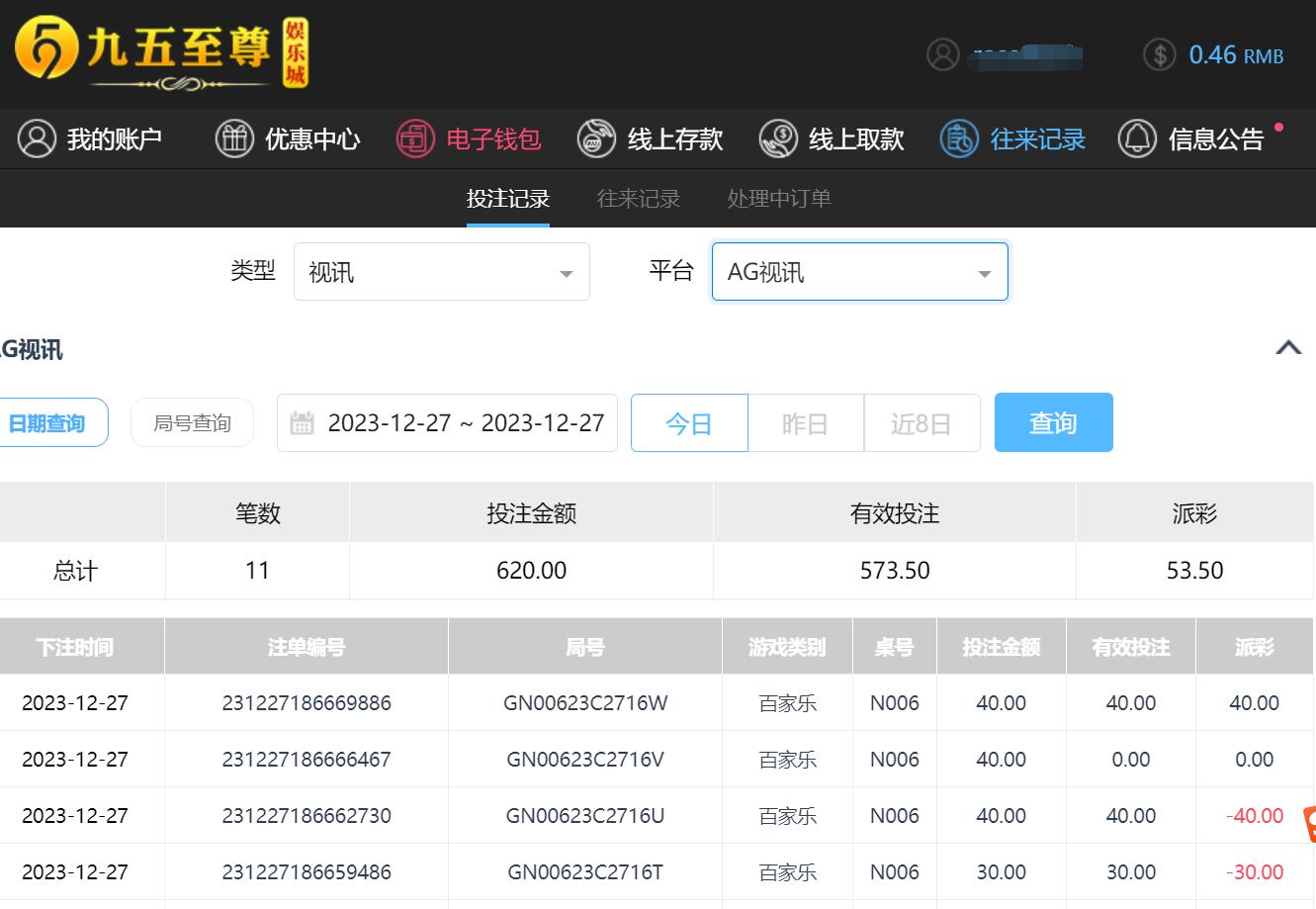Click the total count 11

click(257, 571)
